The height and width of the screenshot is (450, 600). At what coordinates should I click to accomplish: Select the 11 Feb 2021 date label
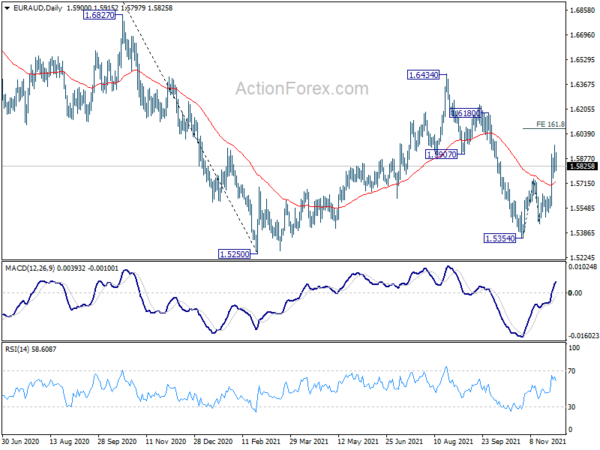pyautogui.click(x=261, y=441)
